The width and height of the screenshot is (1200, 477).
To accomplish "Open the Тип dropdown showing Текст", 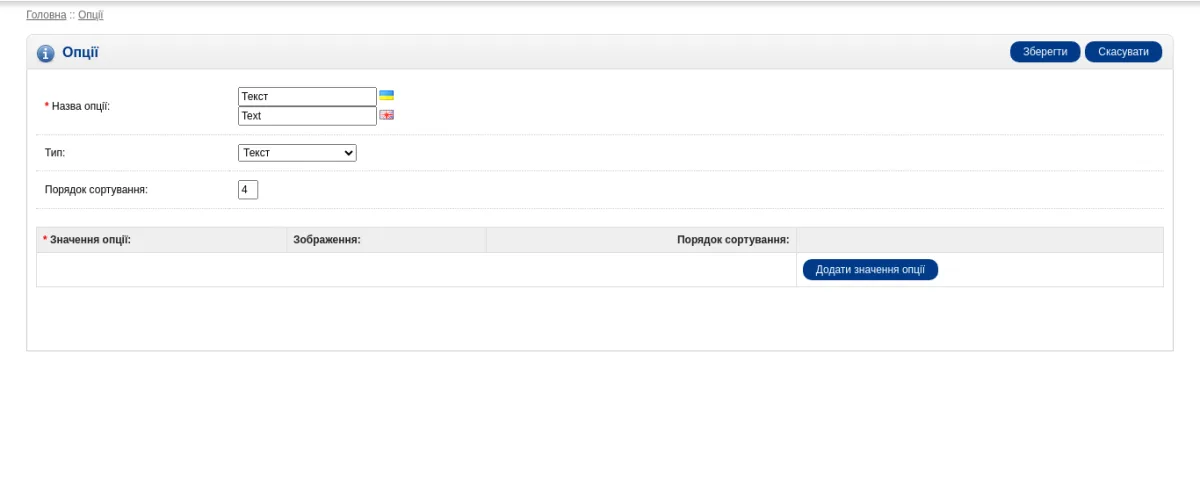I will pyautogui.click(x=297, y=153).
